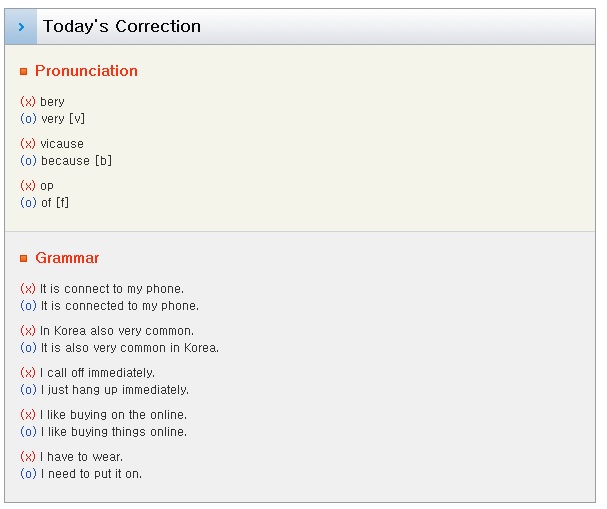Click the red (x) marker before bery

point(28,101)
